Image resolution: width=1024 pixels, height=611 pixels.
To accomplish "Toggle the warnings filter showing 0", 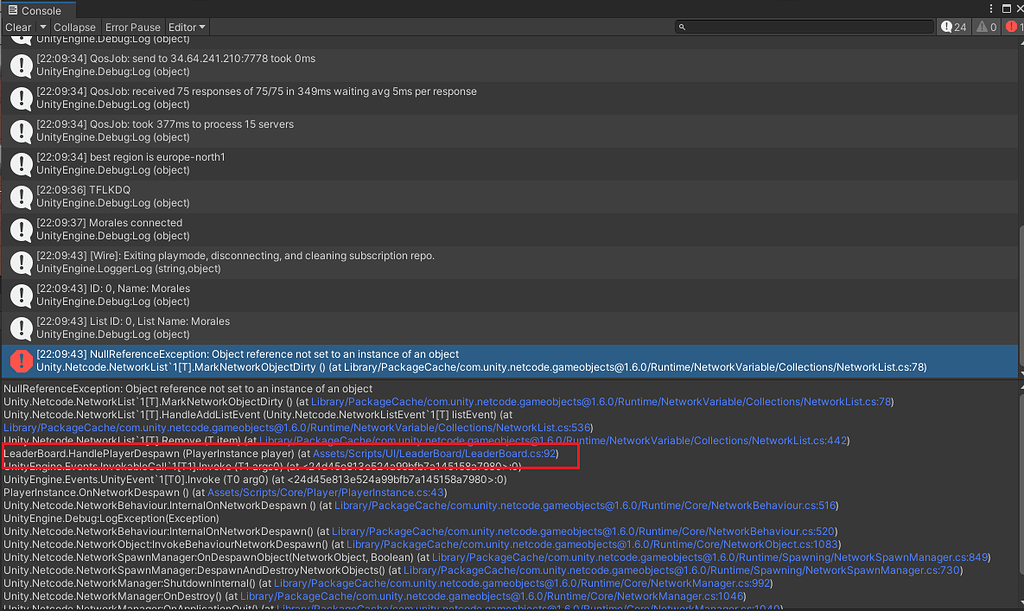I will (986, 27).
